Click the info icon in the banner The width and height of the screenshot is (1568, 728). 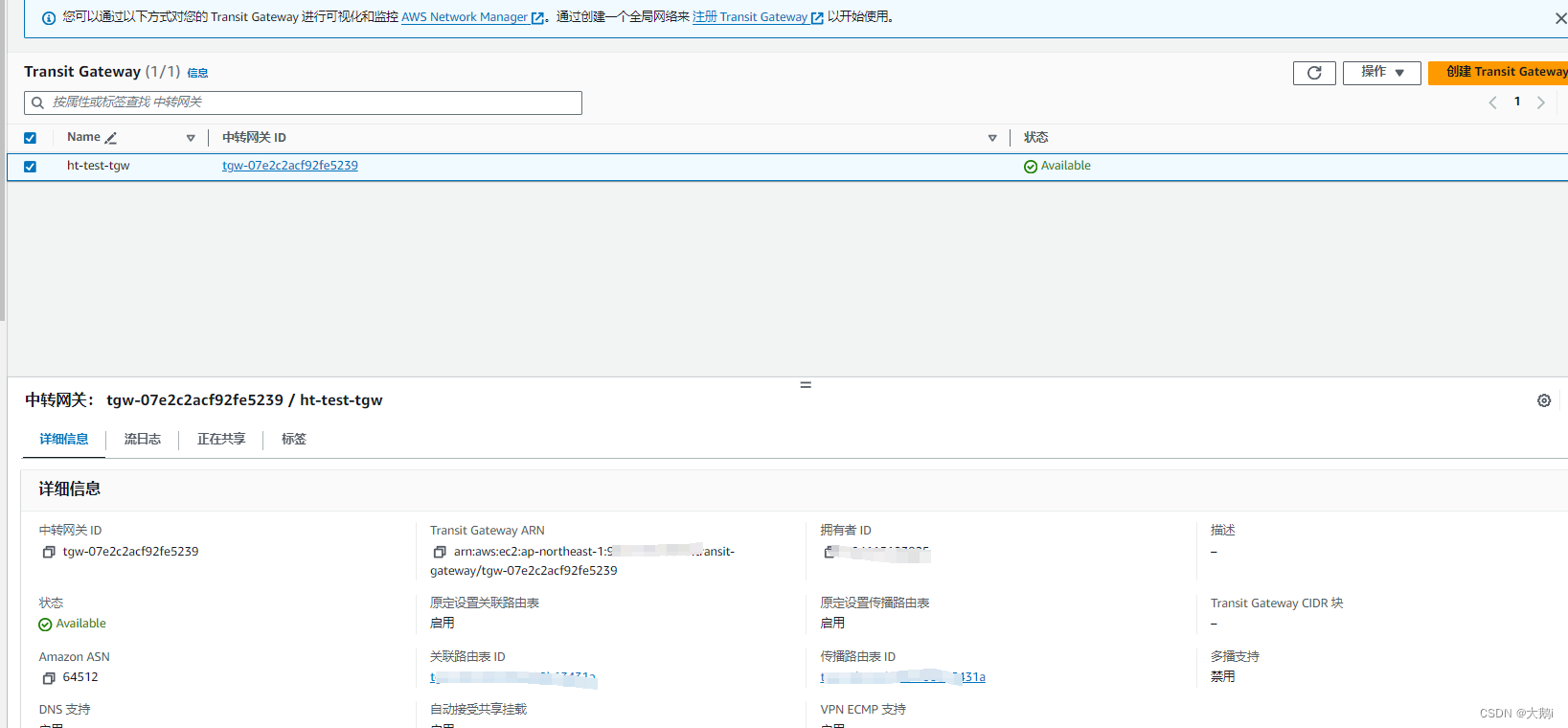[49, 18]
